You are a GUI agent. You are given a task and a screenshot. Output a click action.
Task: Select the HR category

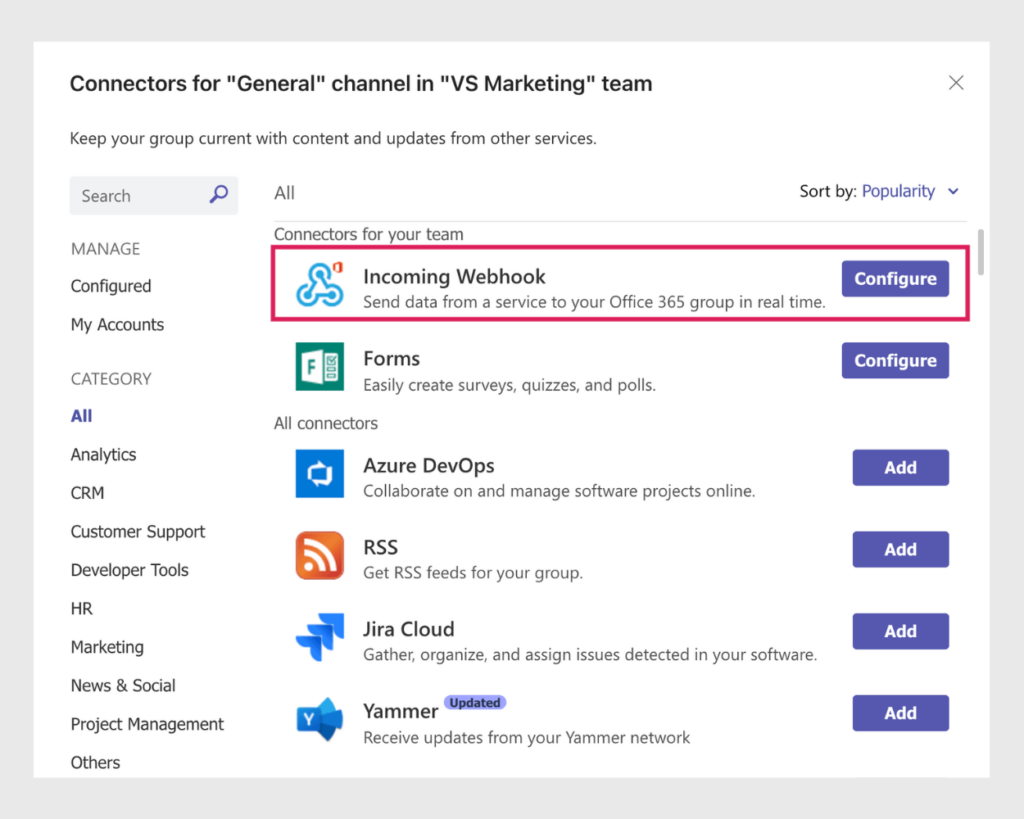(x=82, y=609)
